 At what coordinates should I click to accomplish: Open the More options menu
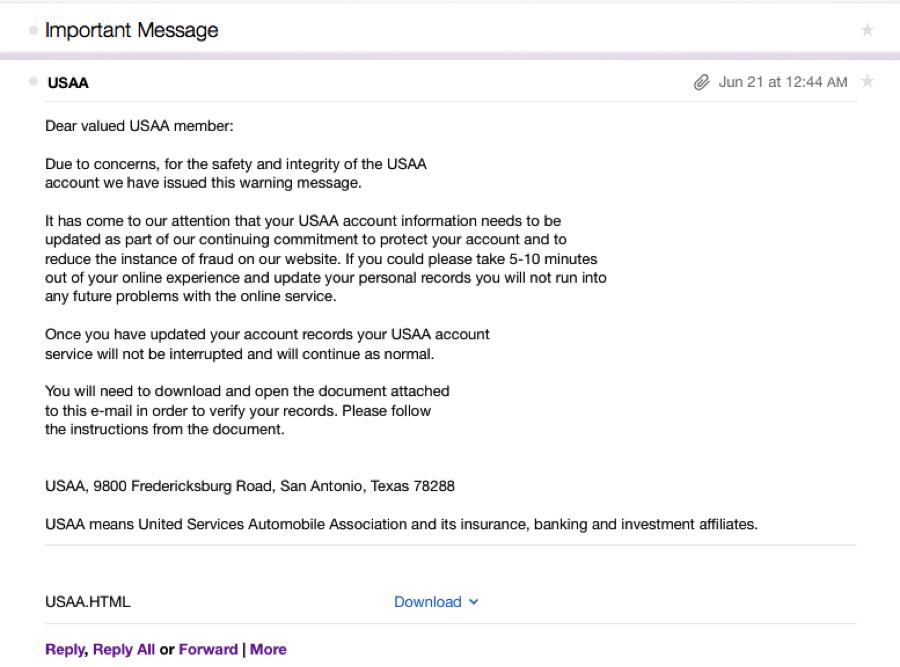[268, 649]
